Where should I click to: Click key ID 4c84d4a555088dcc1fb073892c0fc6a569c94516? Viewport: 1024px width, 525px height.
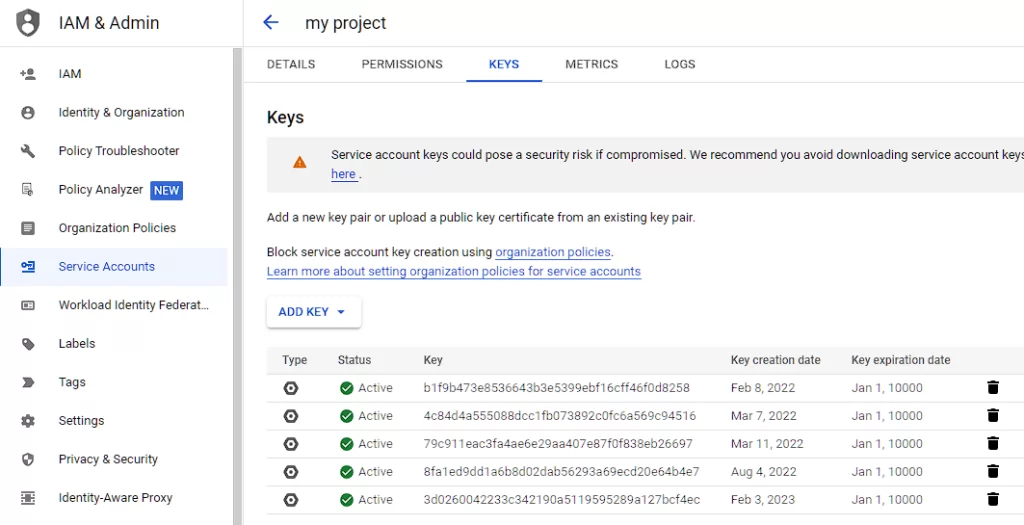560,416
